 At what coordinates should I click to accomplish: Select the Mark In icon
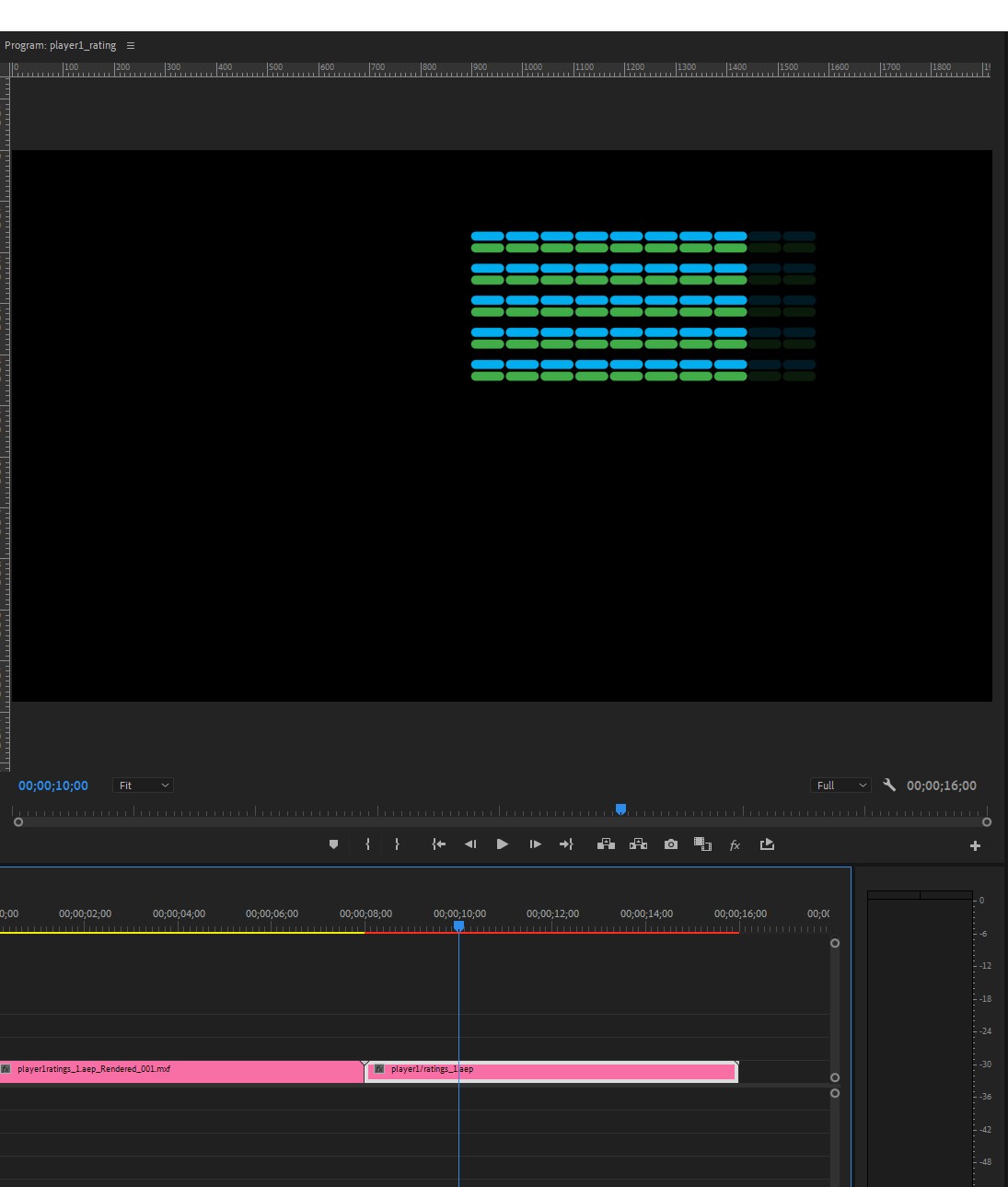(x=367, y=844)
